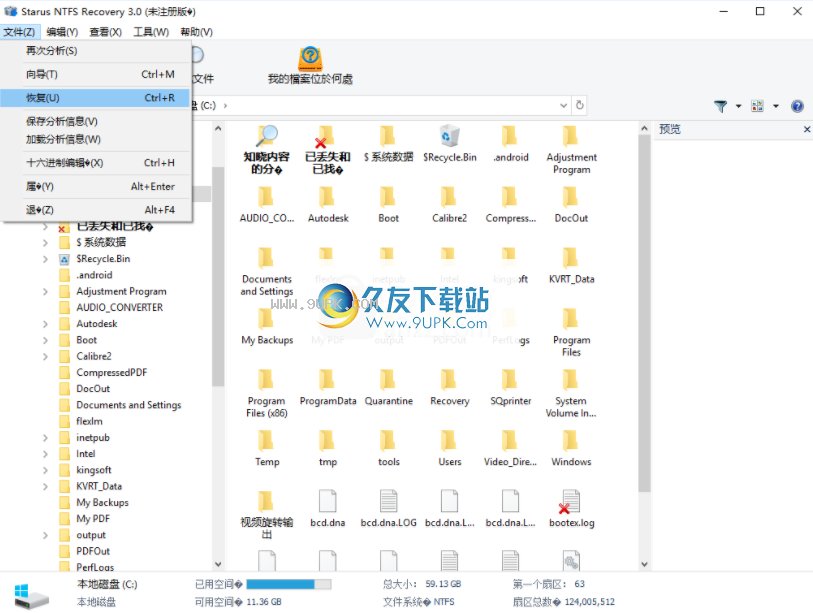The height and width of the screenshot is (613, 813).
Task: Open the 知晓内容的分区 magnifier icon in file grid
Action: tap(267, 136)
